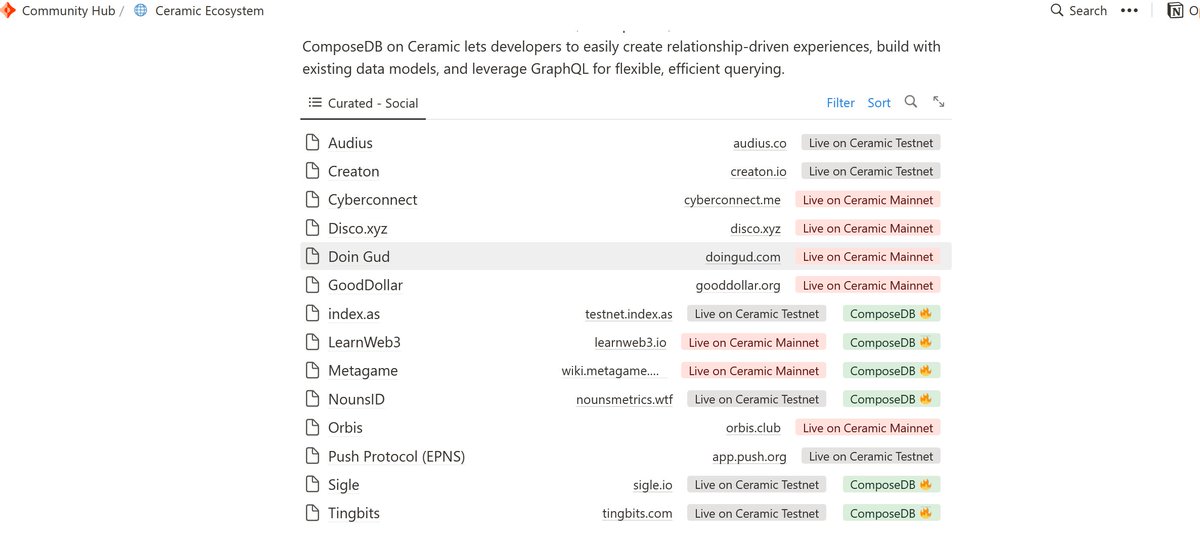
Task: Follow the app.push.org link
Action: tap(749, 456)
